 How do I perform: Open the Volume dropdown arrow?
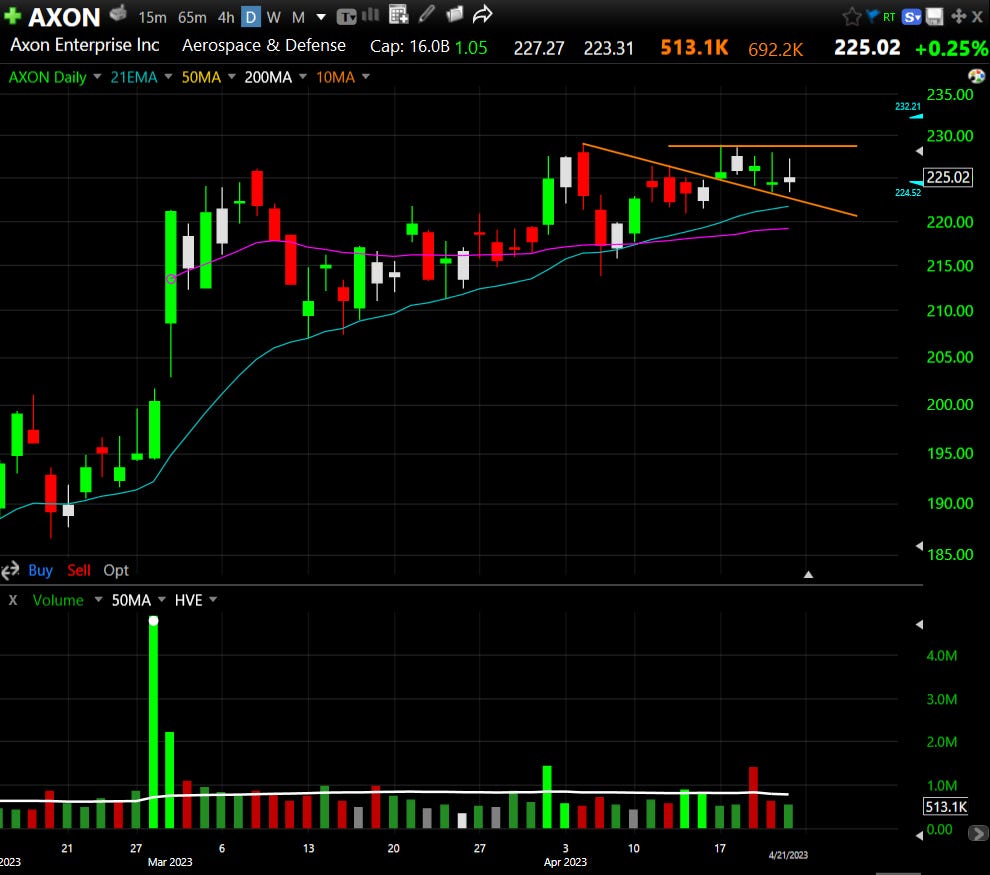pos(98,599)
